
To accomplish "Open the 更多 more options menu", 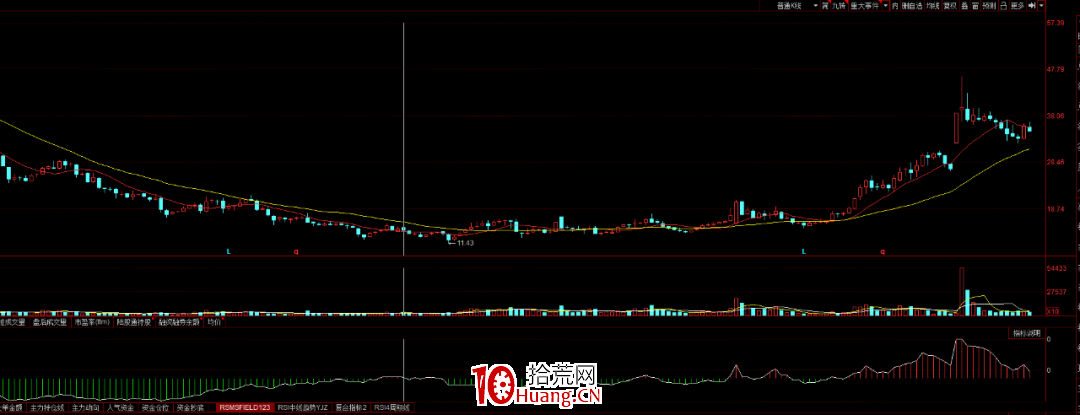I will (1018, 6).
